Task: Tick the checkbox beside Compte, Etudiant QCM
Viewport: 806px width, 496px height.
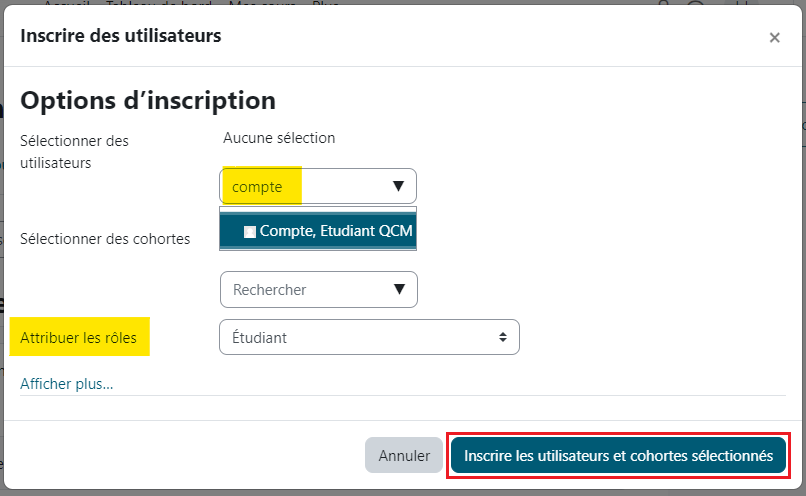Action: point(250,231)
